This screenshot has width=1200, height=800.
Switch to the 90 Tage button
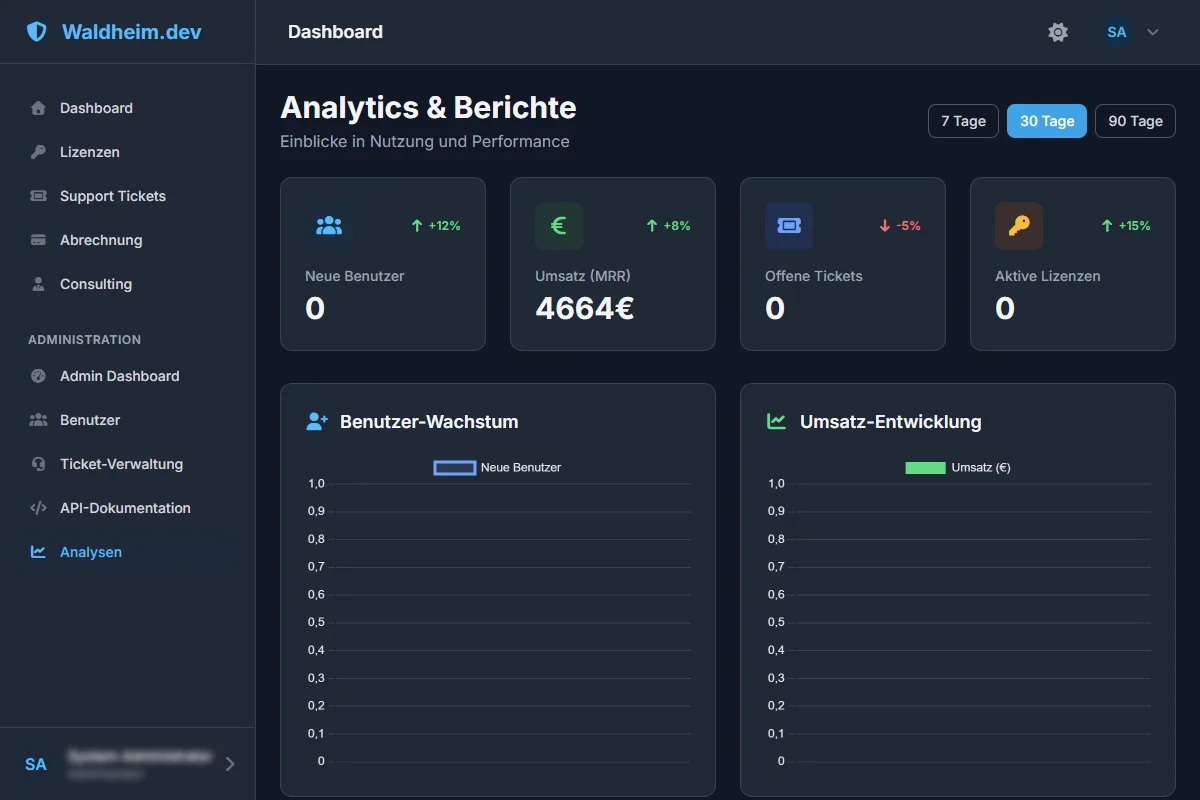tap(1135, 121)
